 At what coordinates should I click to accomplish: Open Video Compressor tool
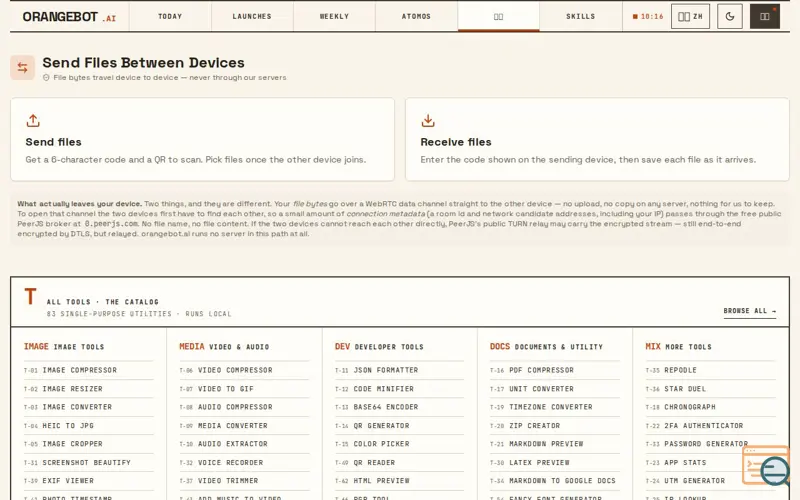click(244, 370)
